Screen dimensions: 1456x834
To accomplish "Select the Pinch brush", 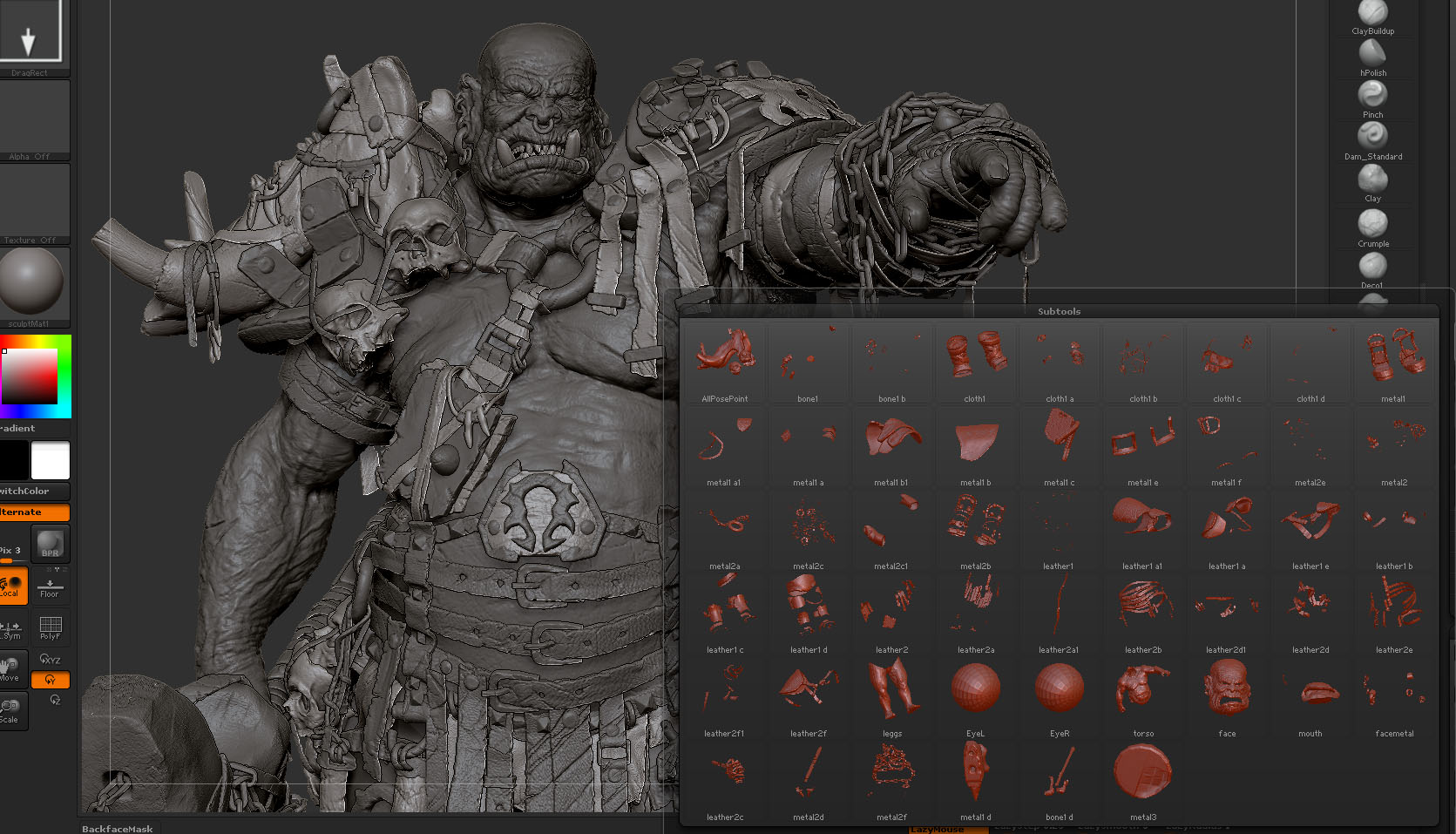I will 1372,100.
